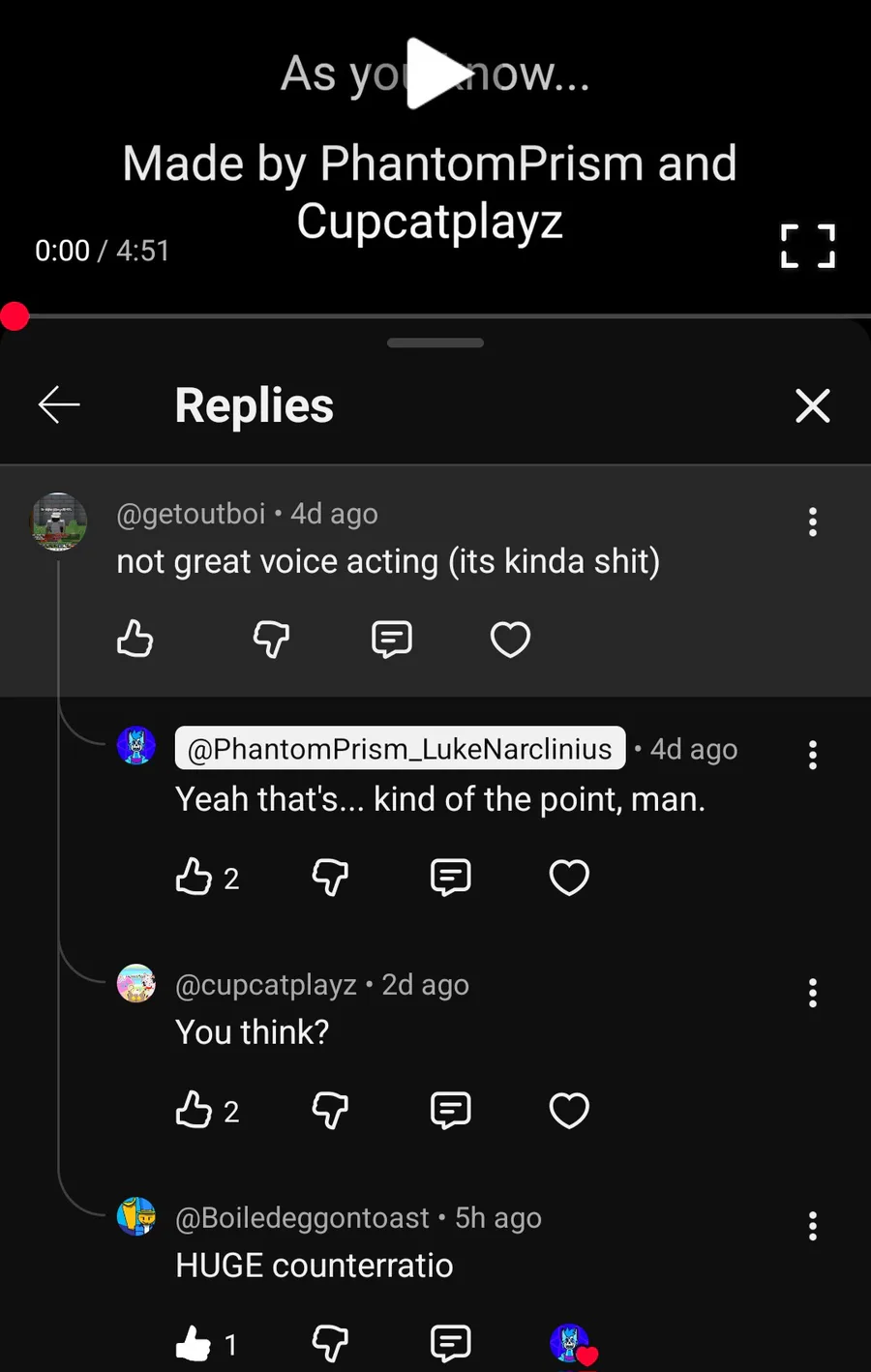Viewport: 871px width, 1372px height.
Task: Open options menu for PhantomPrism reply
Action: [x=812, y=755]
